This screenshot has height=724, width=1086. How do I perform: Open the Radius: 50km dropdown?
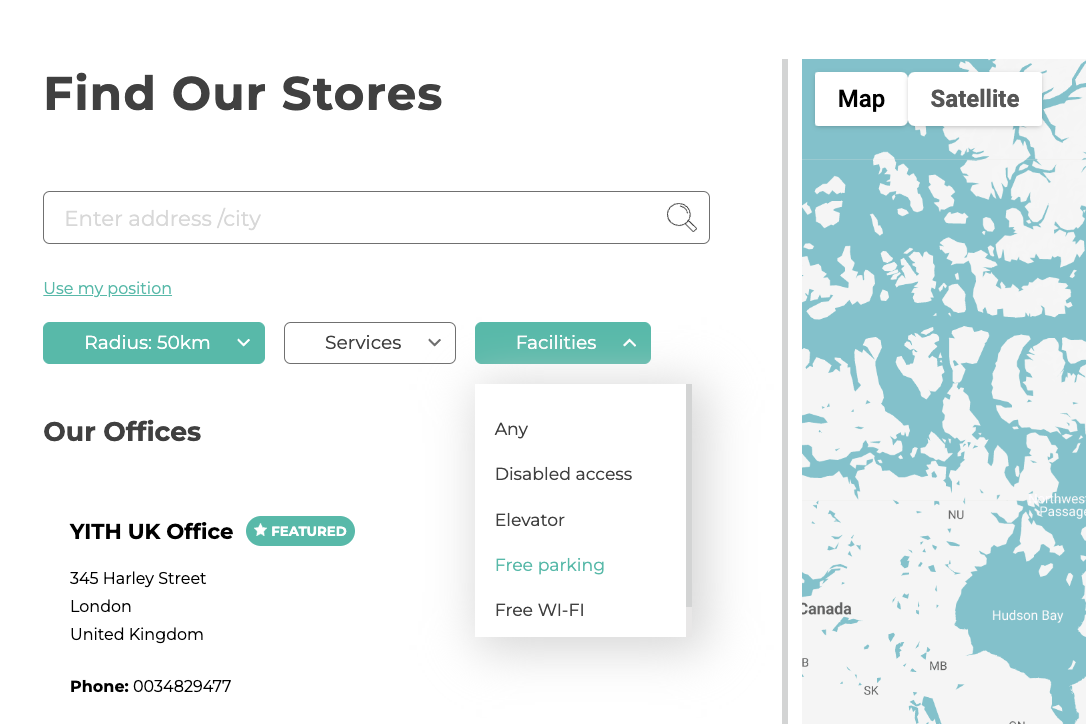[x=154, y=343]
